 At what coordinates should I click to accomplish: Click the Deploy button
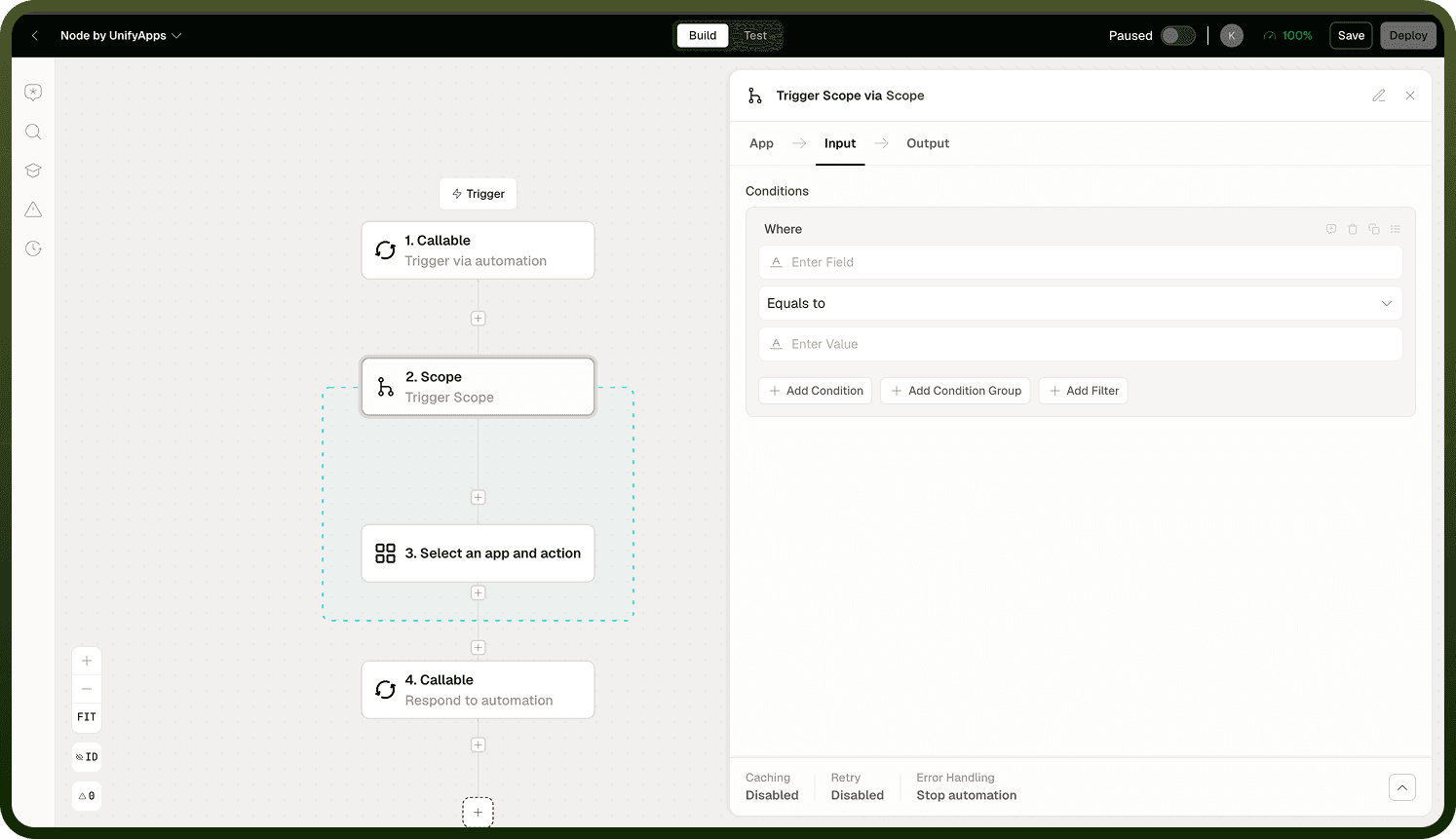coord(1408,36)
